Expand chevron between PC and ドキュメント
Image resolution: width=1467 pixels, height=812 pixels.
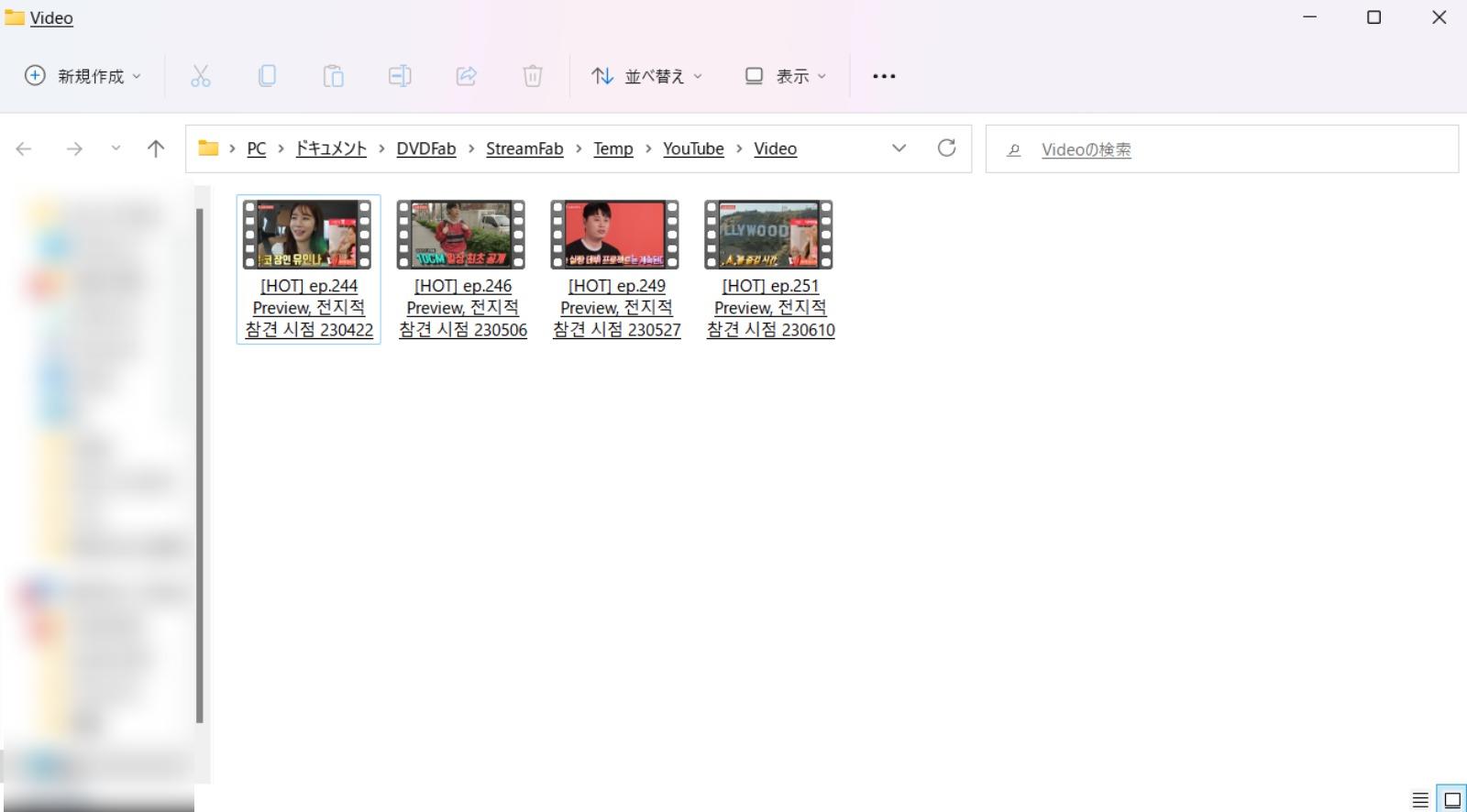281,148
